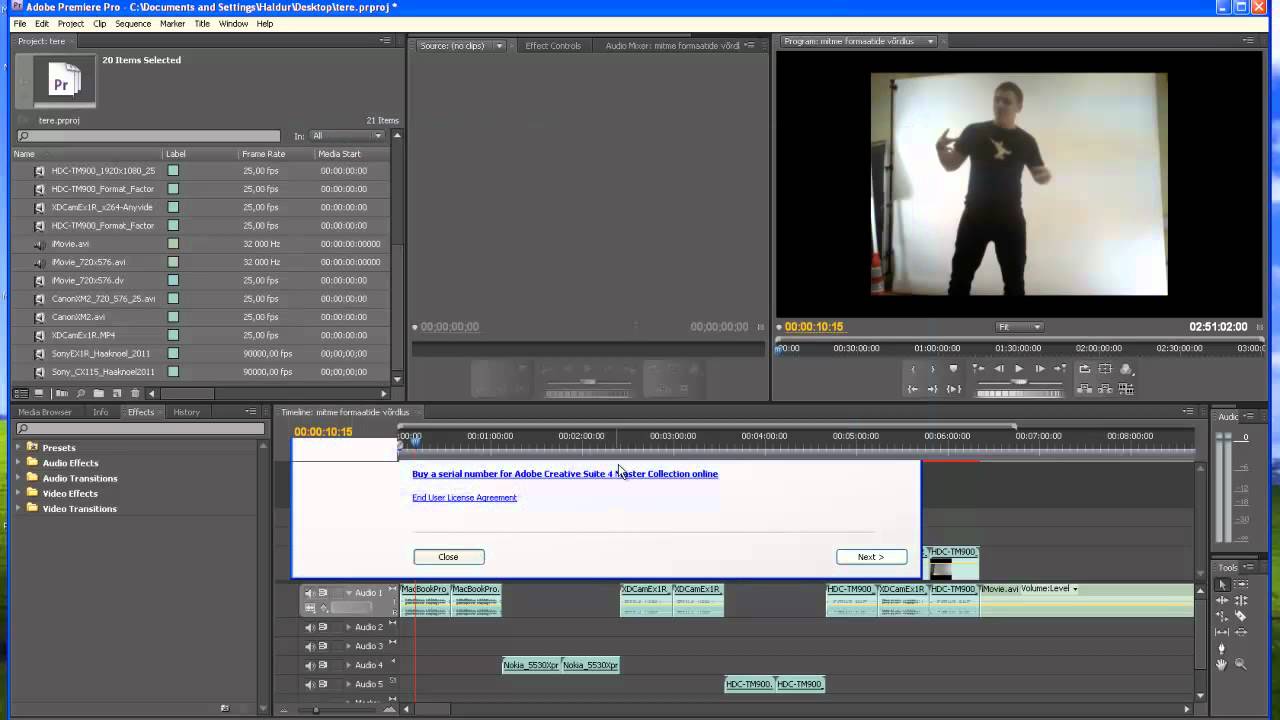Select the Slide tool
The width and height of the screenshot is (1280, 720).
pyautogui.click(x=1241, y=632)
